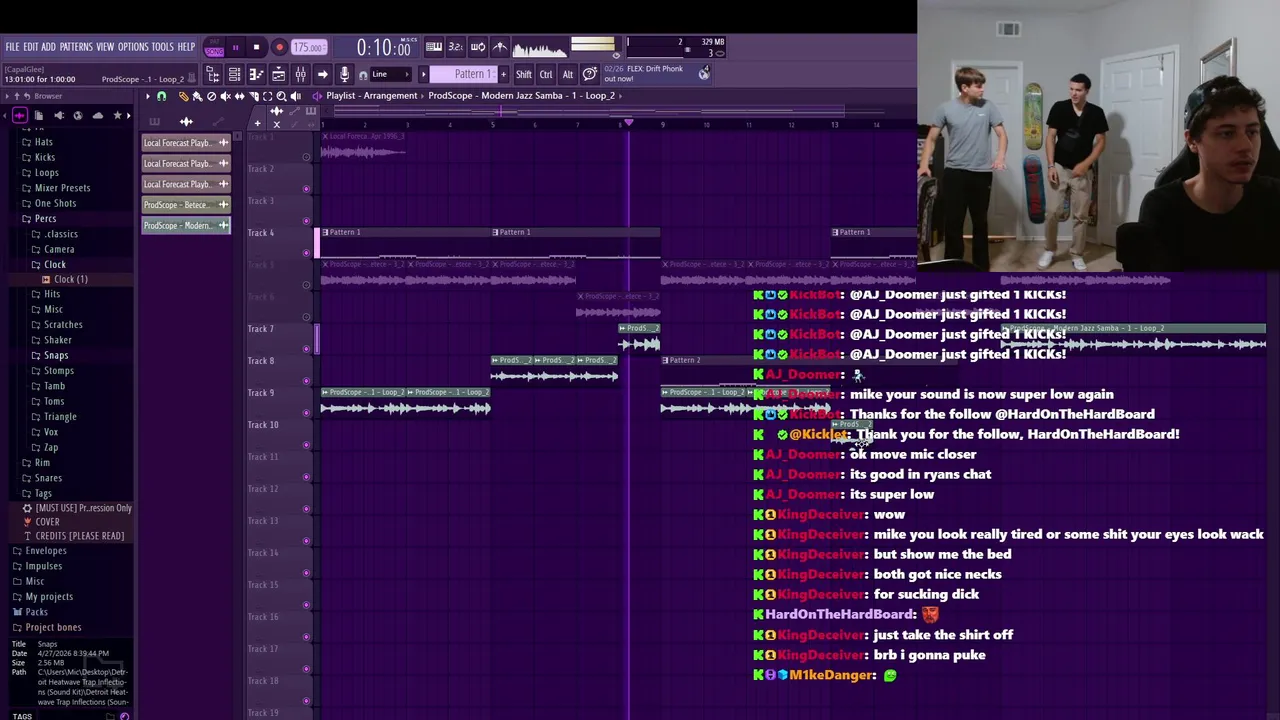The image size is (1280, 720).
Task: Select the Draw pencil tool in Playlist
Action: 184,96
